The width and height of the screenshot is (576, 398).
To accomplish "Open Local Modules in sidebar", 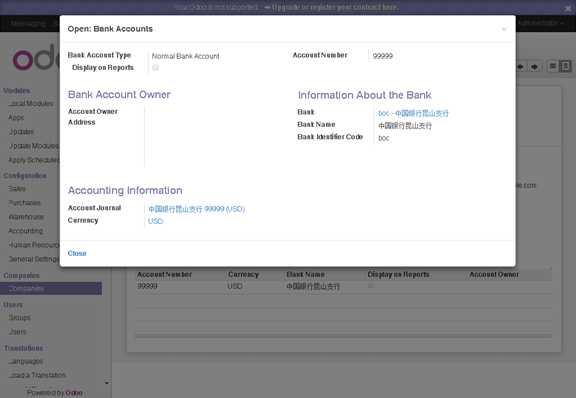I will coord(31,104).
